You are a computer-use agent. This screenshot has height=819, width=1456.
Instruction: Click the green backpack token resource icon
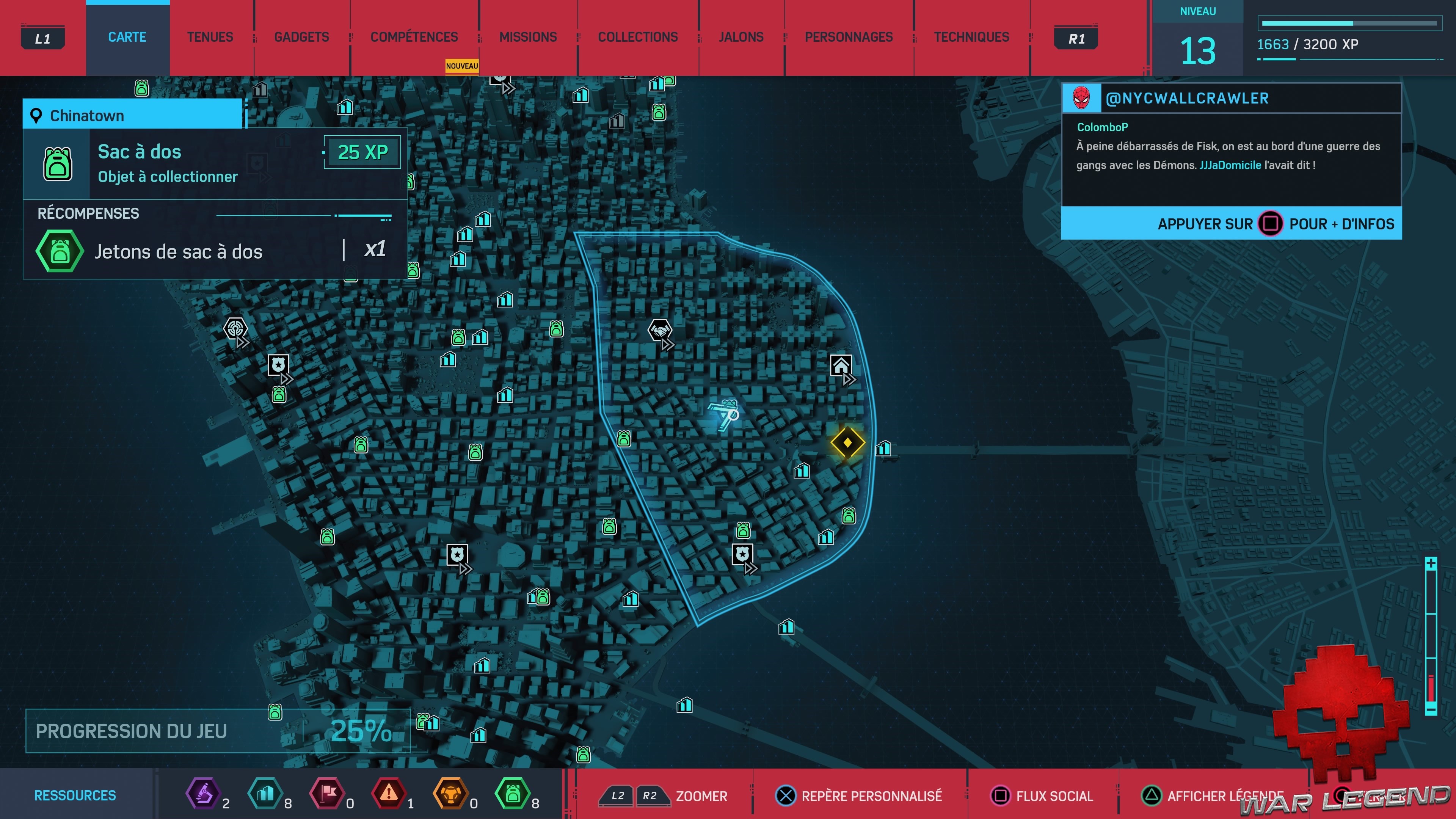point(512,794)
